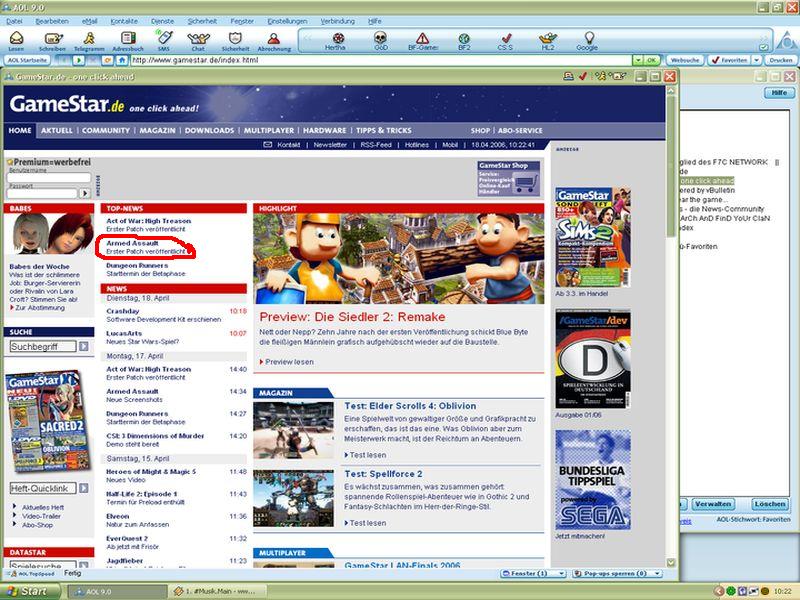Click the Windows Start button
The height and width of the screenshot is (600, 800).
point(30,591)
